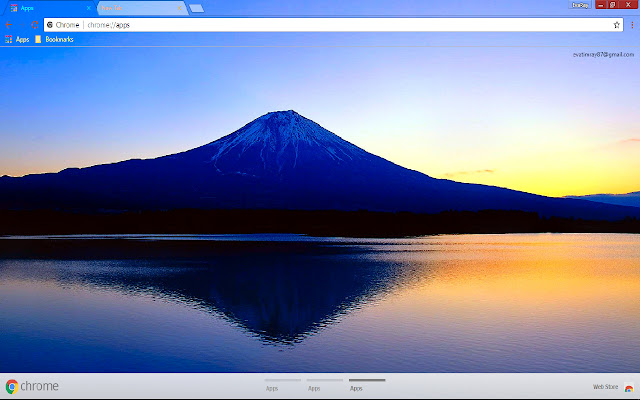Open the Chrome three-dot menu

(632, 25)
